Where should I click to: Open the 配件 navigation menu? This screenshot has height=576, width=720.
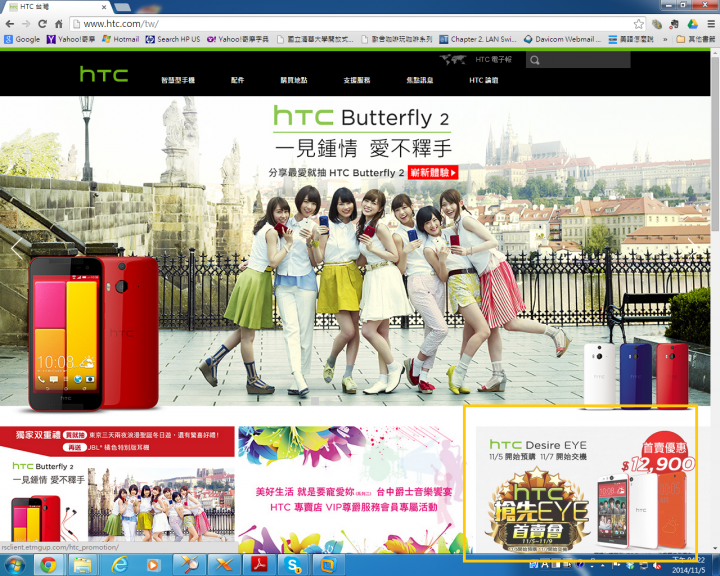coord(237,80)
